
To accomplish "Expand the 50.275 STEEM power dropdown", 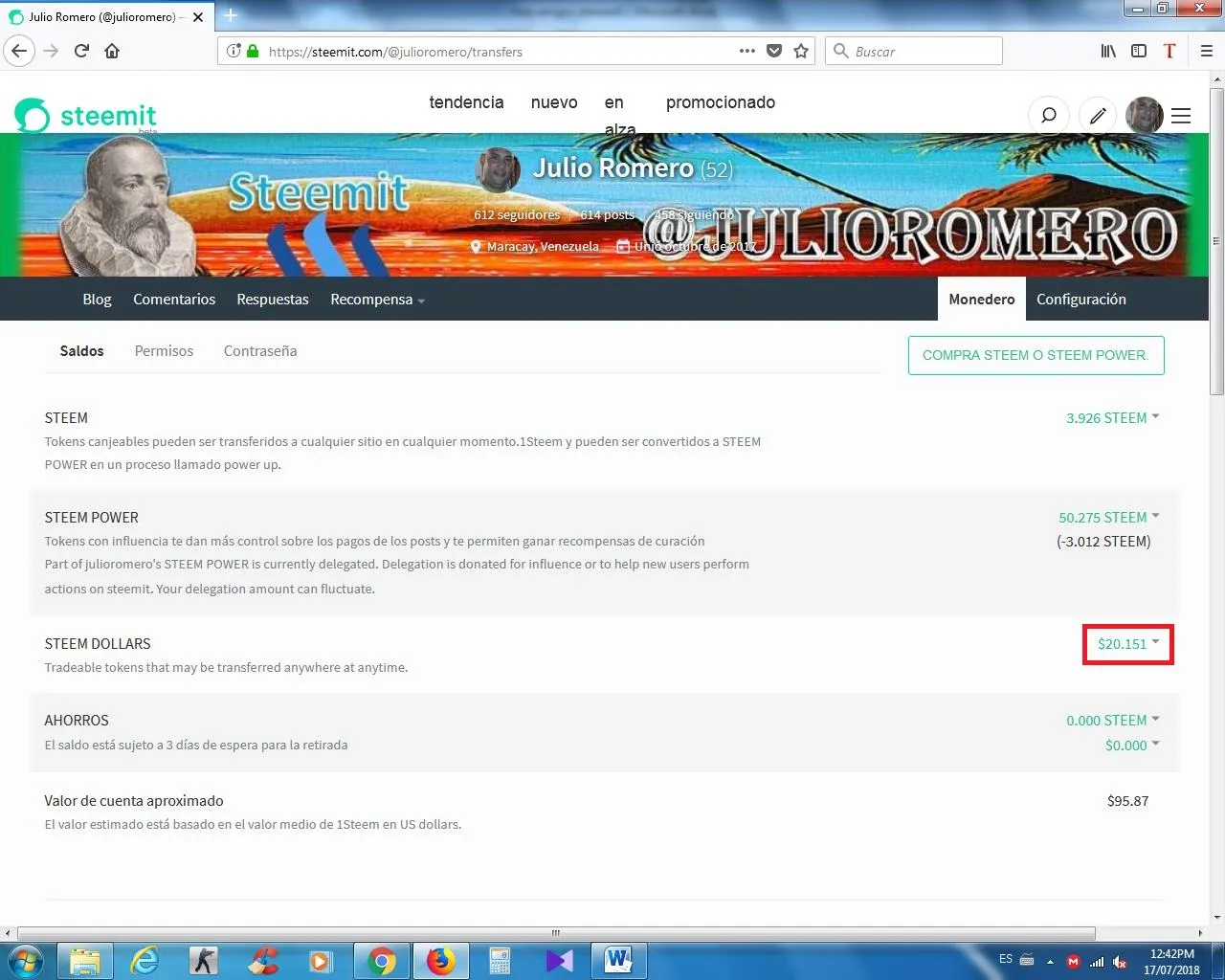I will [1108, 517].
